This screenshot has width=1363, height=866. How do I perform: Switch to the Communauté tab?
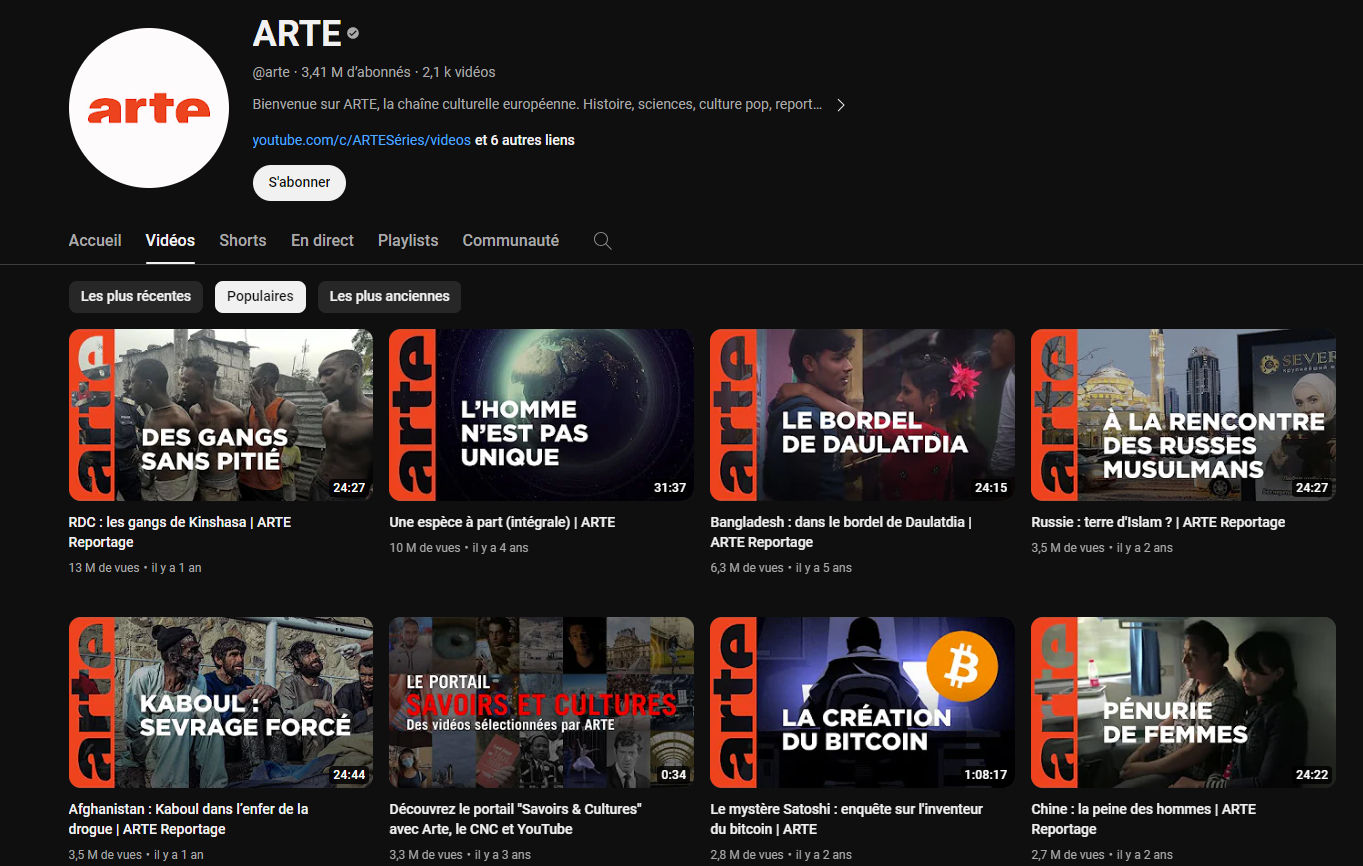point(511,241)
